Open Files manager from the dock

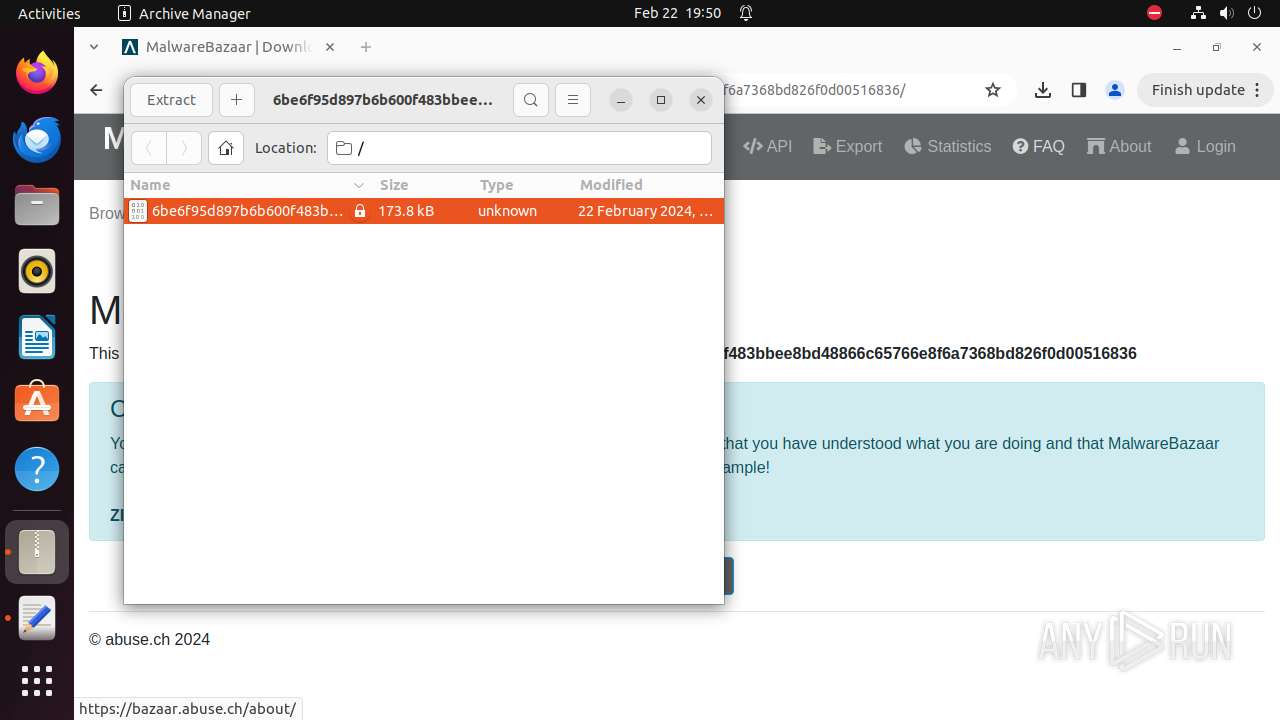coord(37,205)
